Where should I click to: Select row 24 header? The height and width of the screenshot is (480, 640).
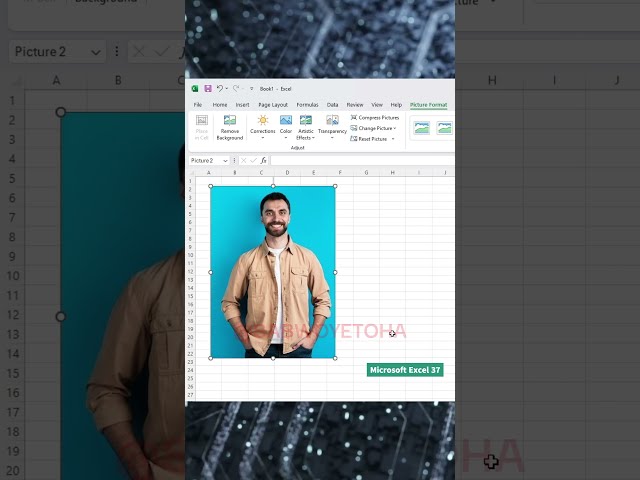(191, 370)
